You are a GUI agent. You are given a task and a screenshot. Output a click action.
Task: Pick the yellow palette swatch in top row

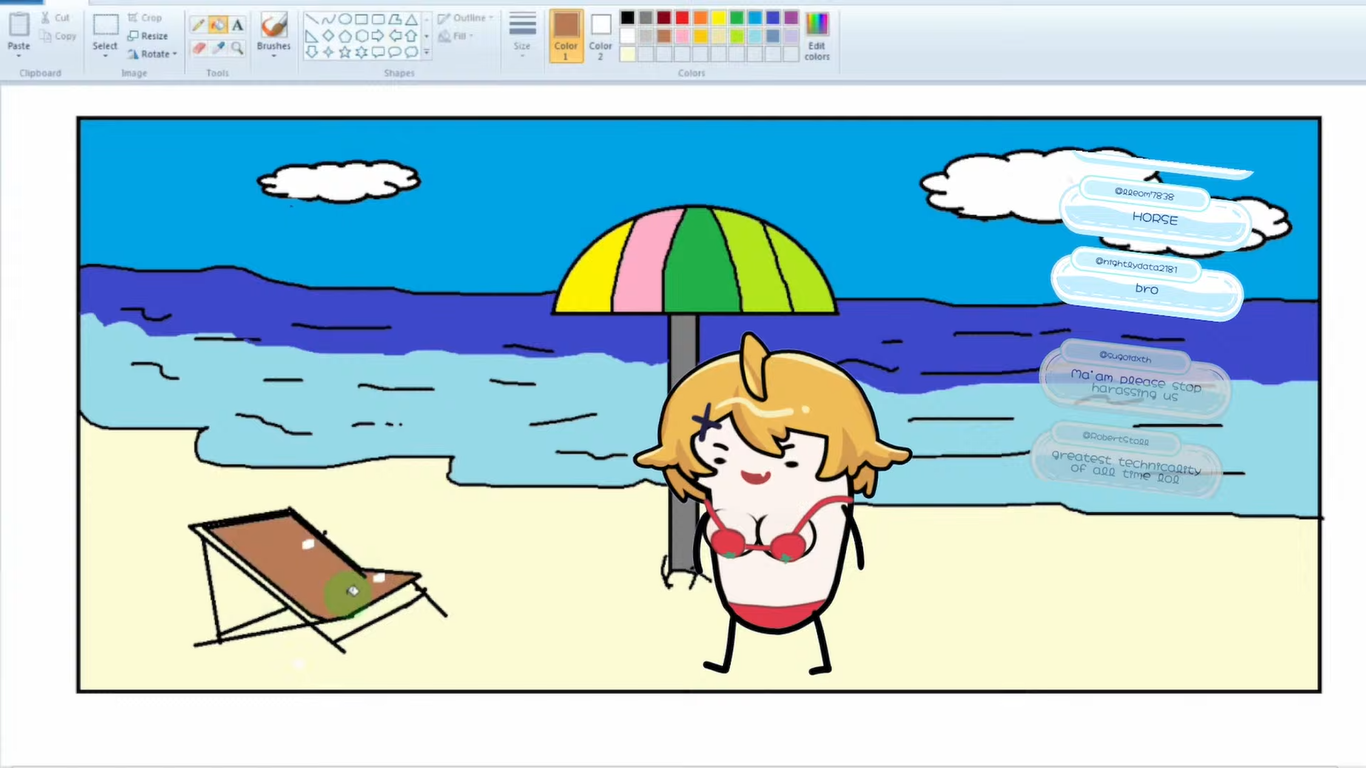[718, 18]
